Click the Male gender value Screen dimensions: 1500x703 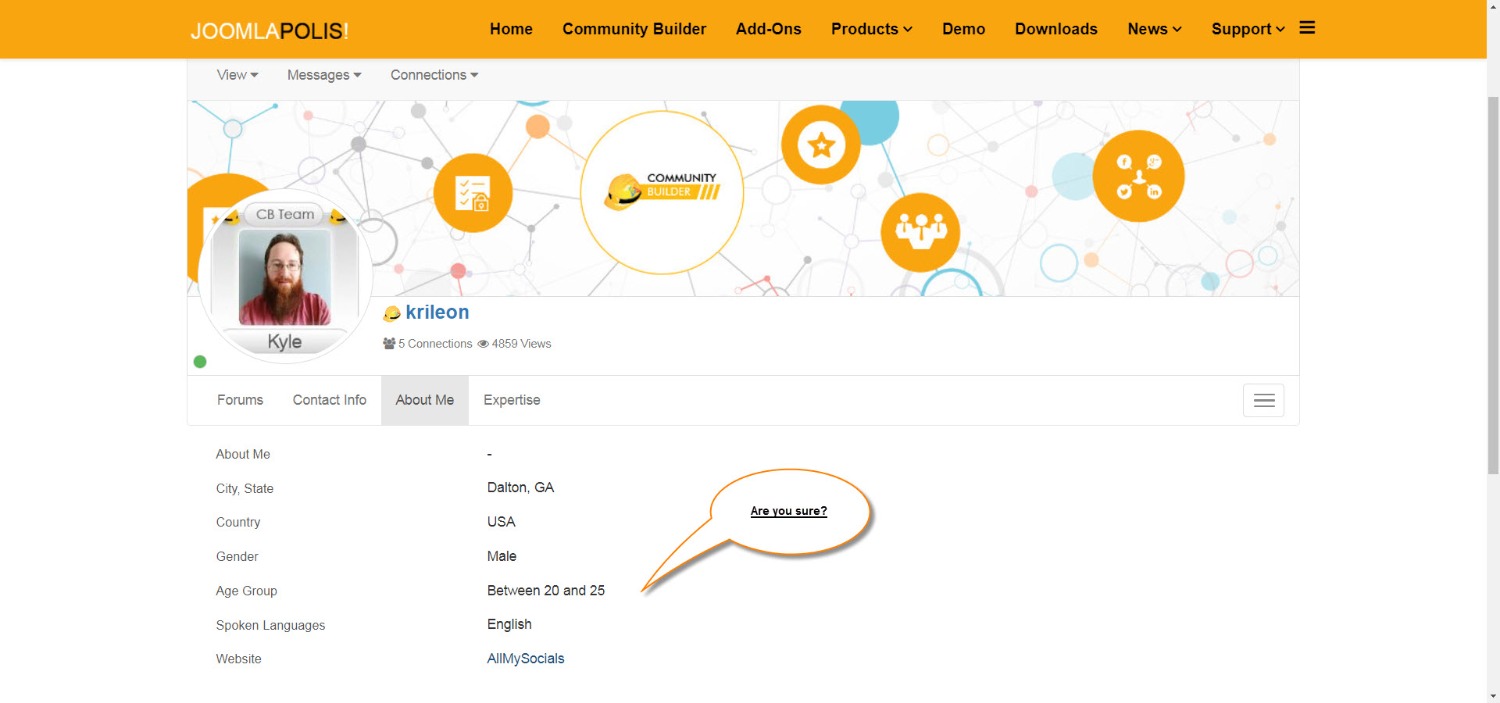point(502,556)
